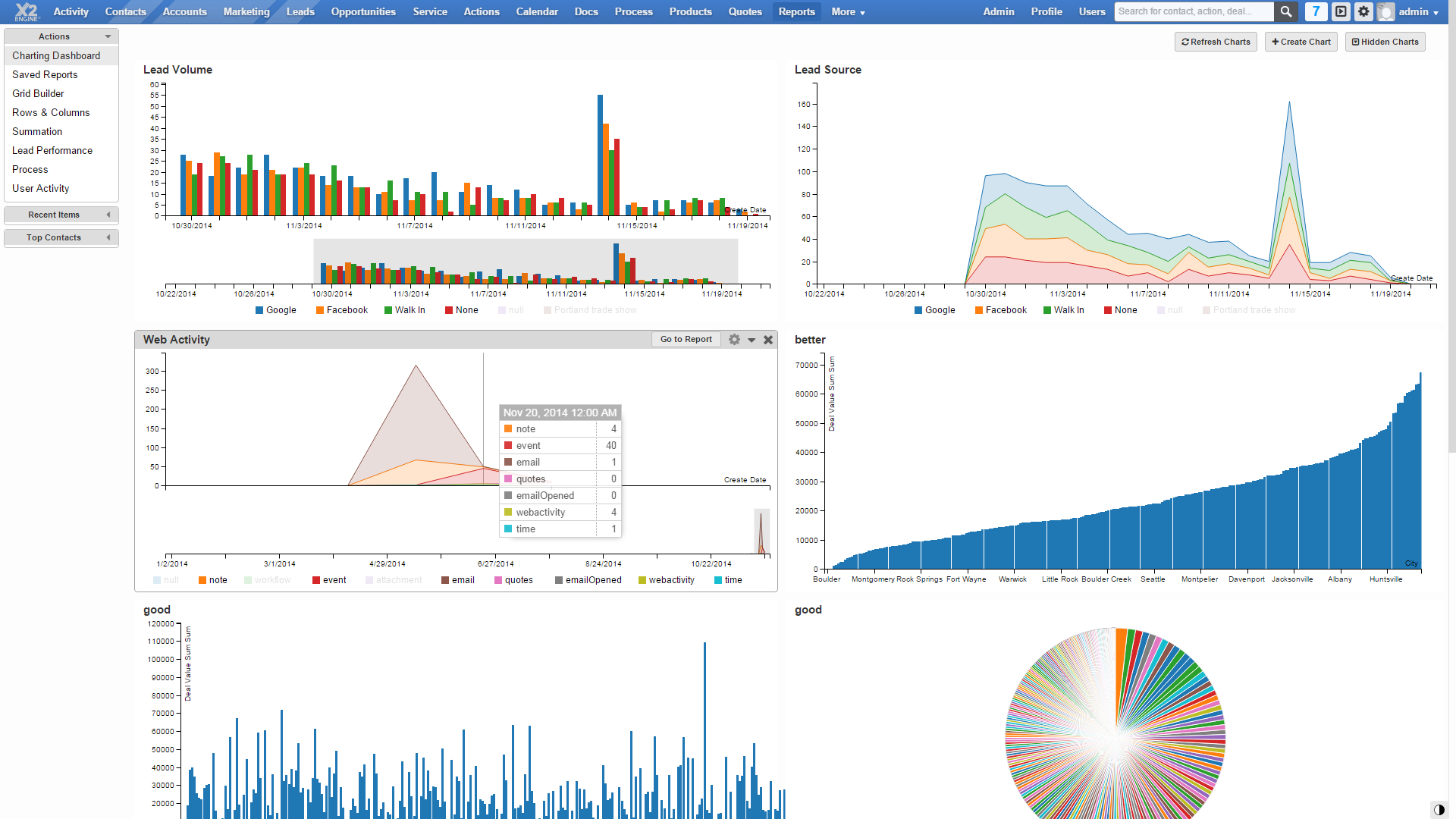The height and width of the screenshot is (819, 1456).
Task: Toggle Portland trade show in Lead Source legend
Action: [1249, 310]
